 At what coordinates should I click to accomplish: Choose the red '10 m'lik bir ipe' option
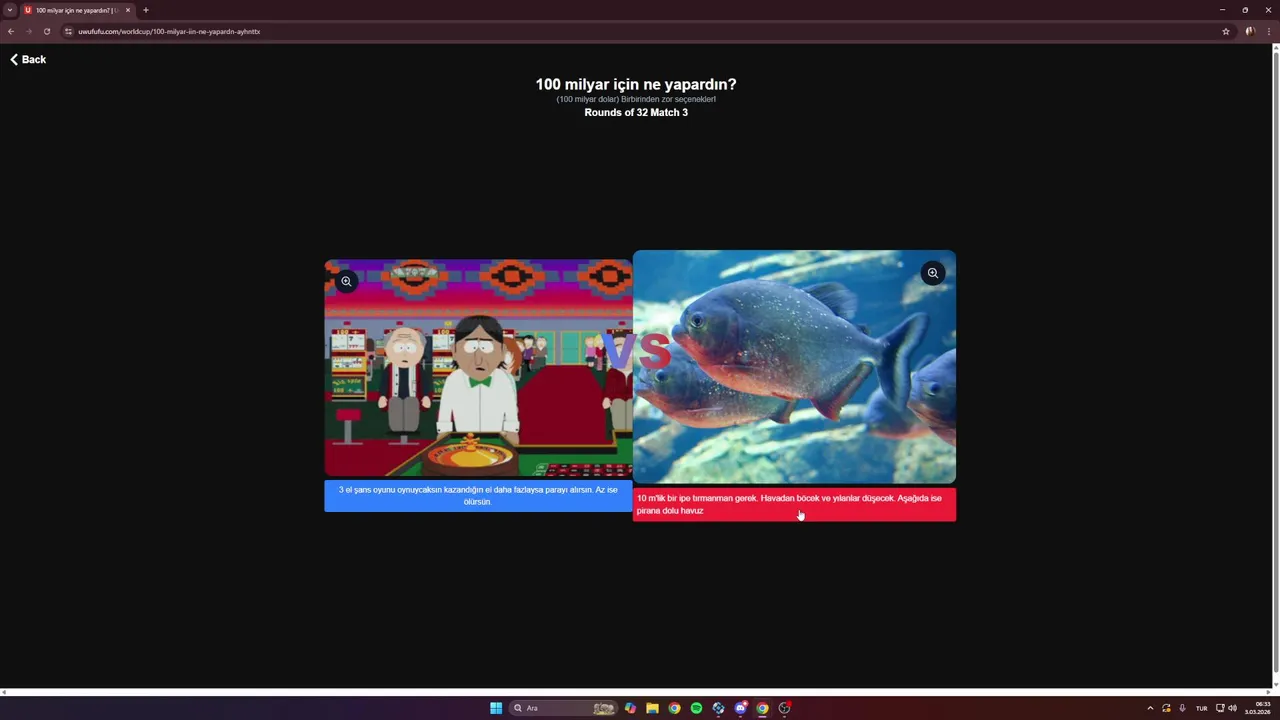coord(794,505)
